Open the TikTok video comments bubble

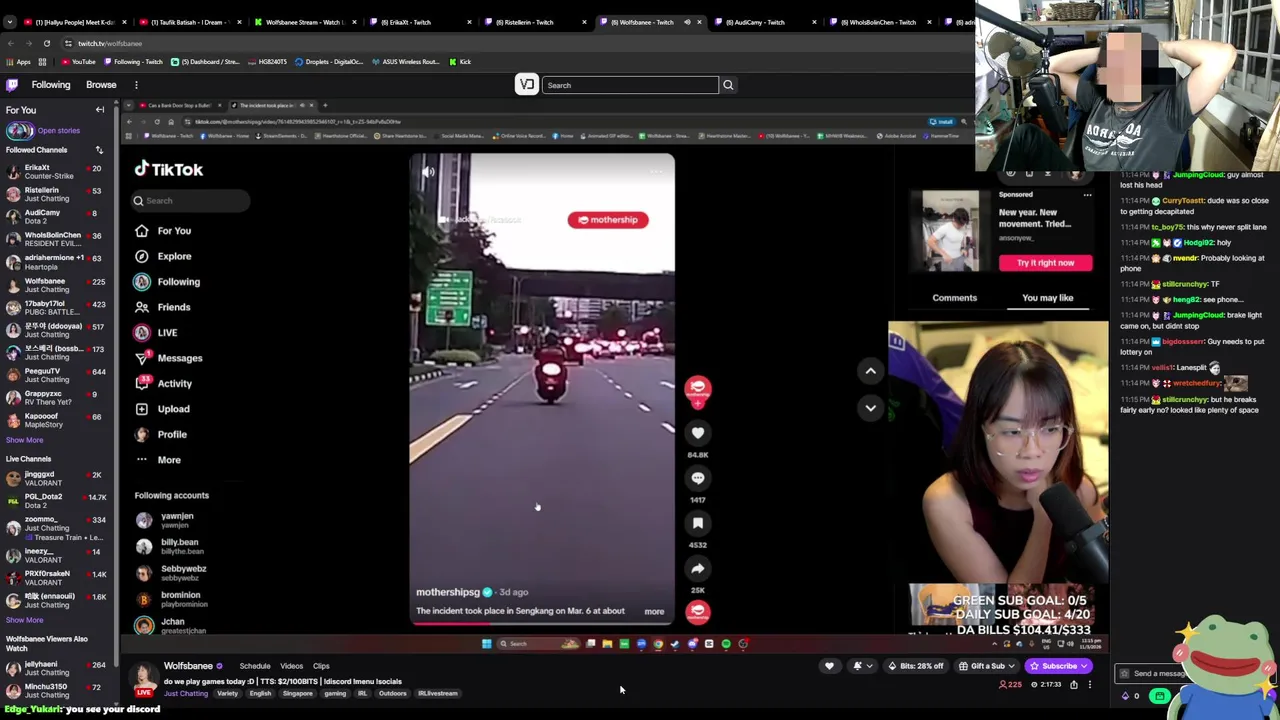point(698,478)
